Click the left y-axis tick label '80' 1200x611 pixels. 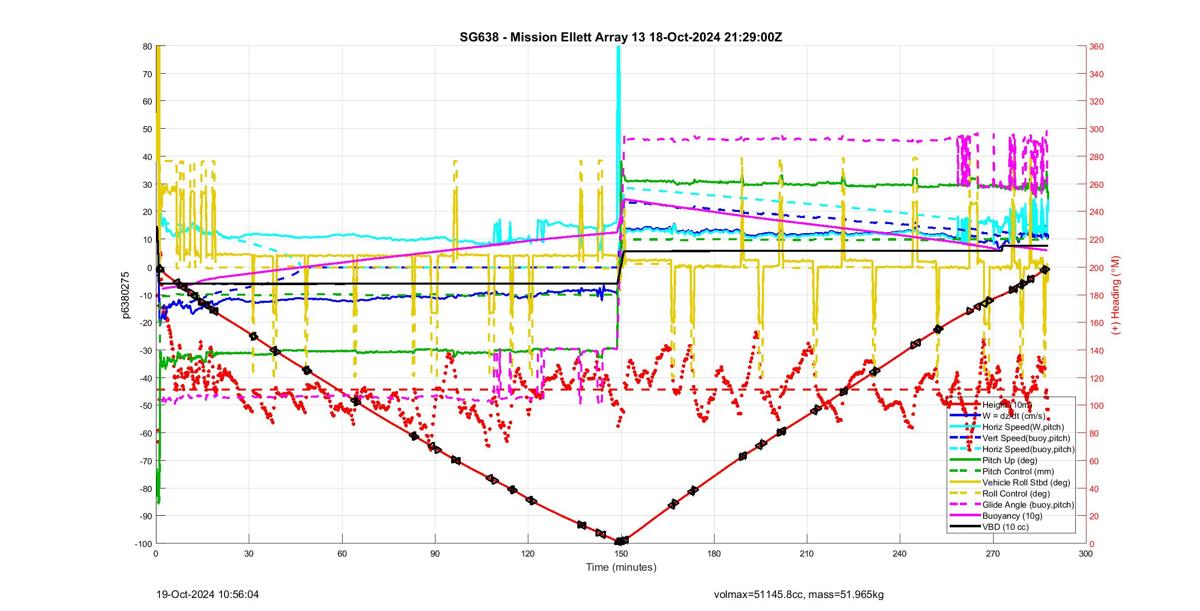click(x=146, y=47)
